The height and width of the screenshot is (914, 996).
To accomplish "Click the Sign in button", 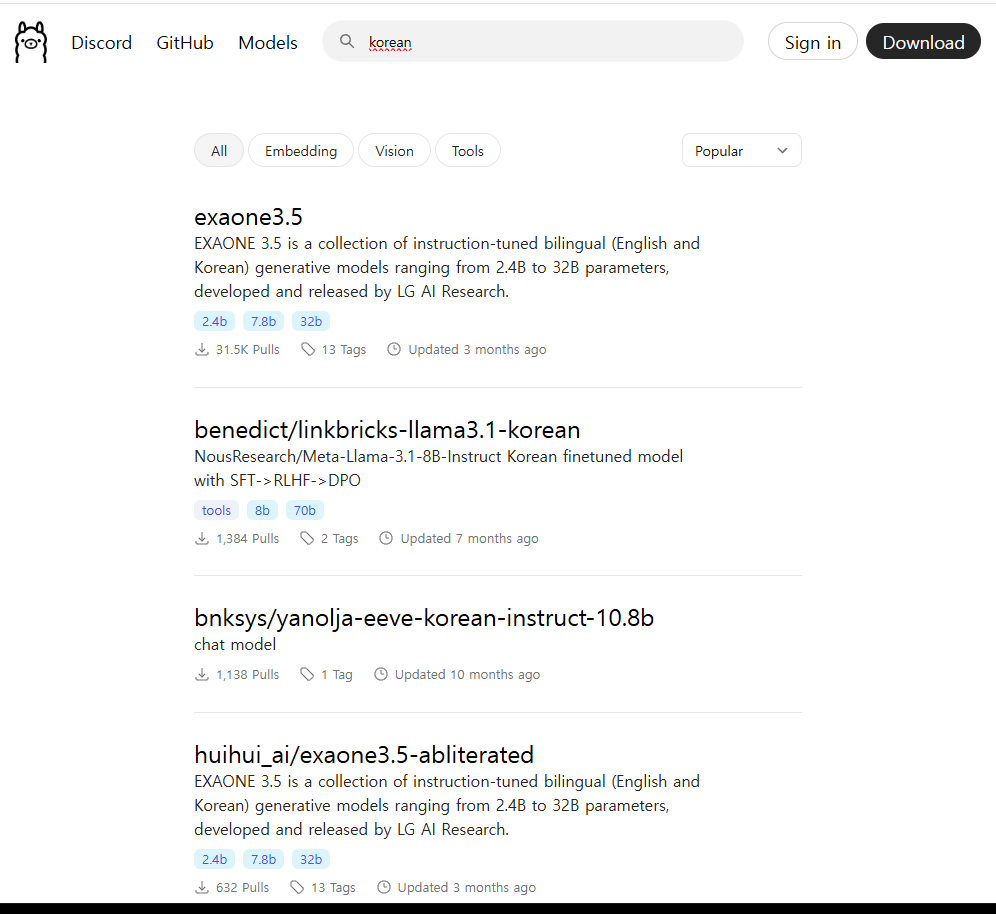I will pyautogui.click(x=812, y=42).
